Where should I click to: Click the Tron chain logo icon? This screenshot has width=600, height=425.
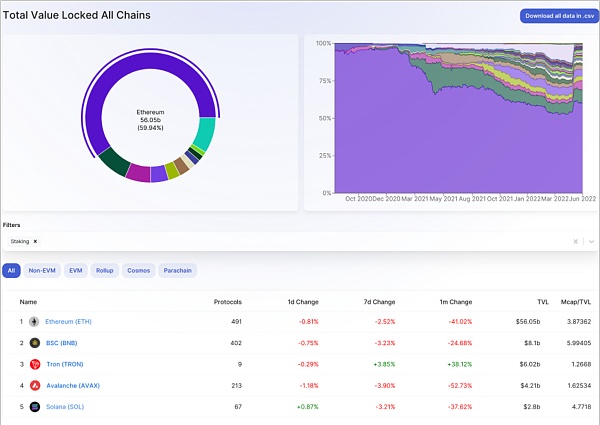tap(35, 364)
